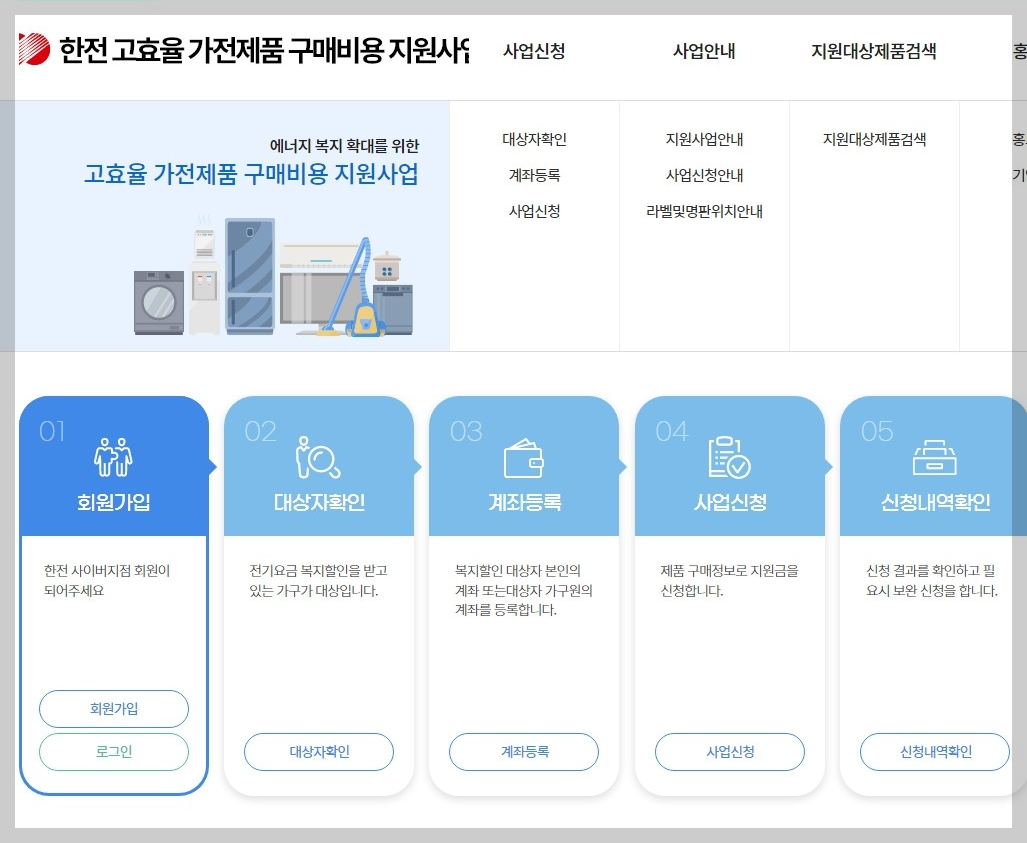
Task: Click the printer-style box icon in step 05
Action: [x=935, y=457]
